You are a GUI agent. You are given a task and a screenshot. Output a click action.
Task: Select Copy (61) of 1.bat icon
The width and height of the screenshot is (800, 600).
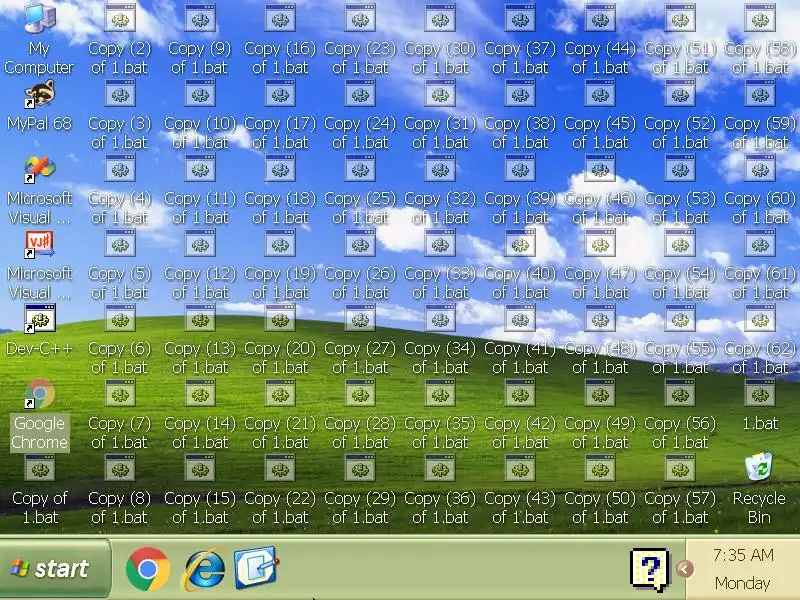pyautogui.click(x=760, y=243)
